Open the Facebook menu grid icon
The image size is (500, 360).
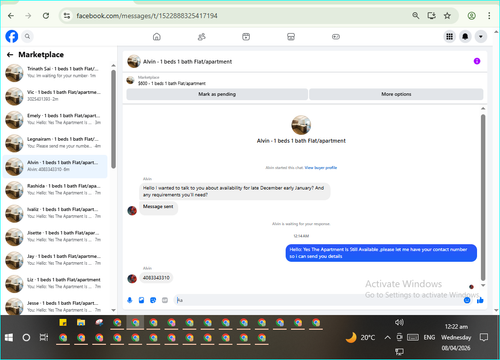pyautogui.click(x=450, y=36)
